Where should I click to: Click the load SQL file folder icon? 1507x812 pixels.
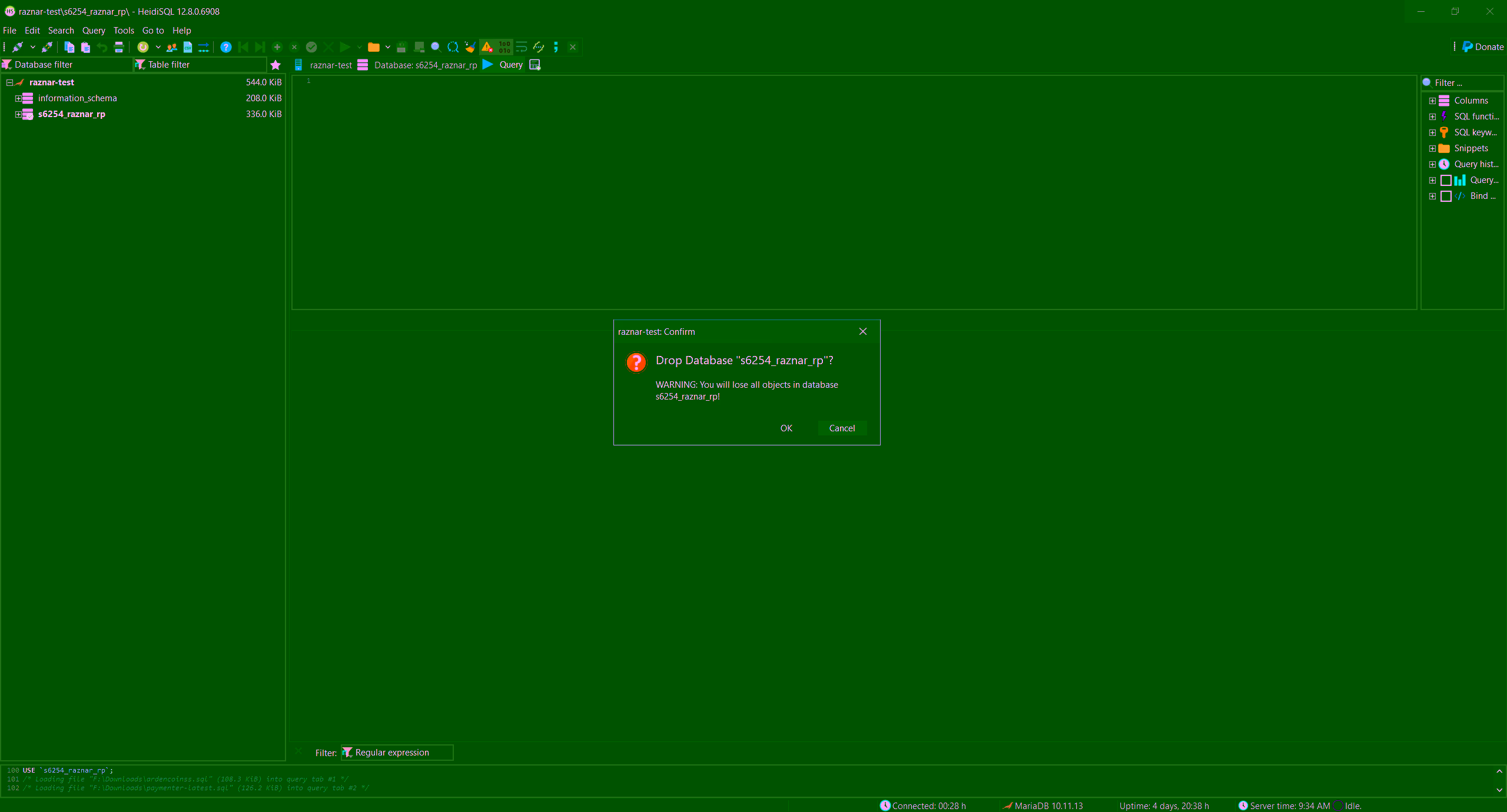pyautogui.click(x=373, y=47)
